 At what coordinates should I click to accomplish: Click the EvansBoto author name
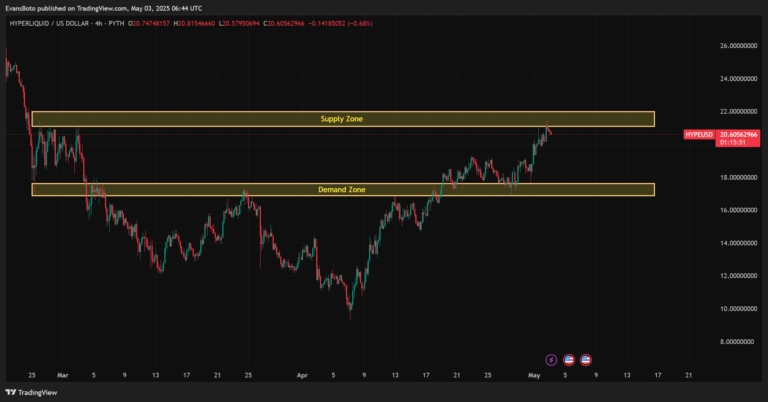click(x=21, y=6)
